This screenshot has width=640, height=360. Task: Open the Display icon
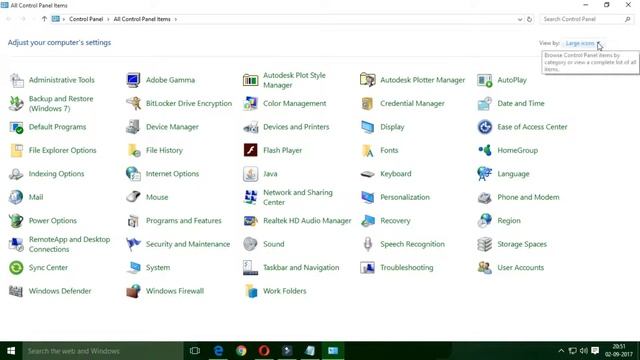pos(368,127)
